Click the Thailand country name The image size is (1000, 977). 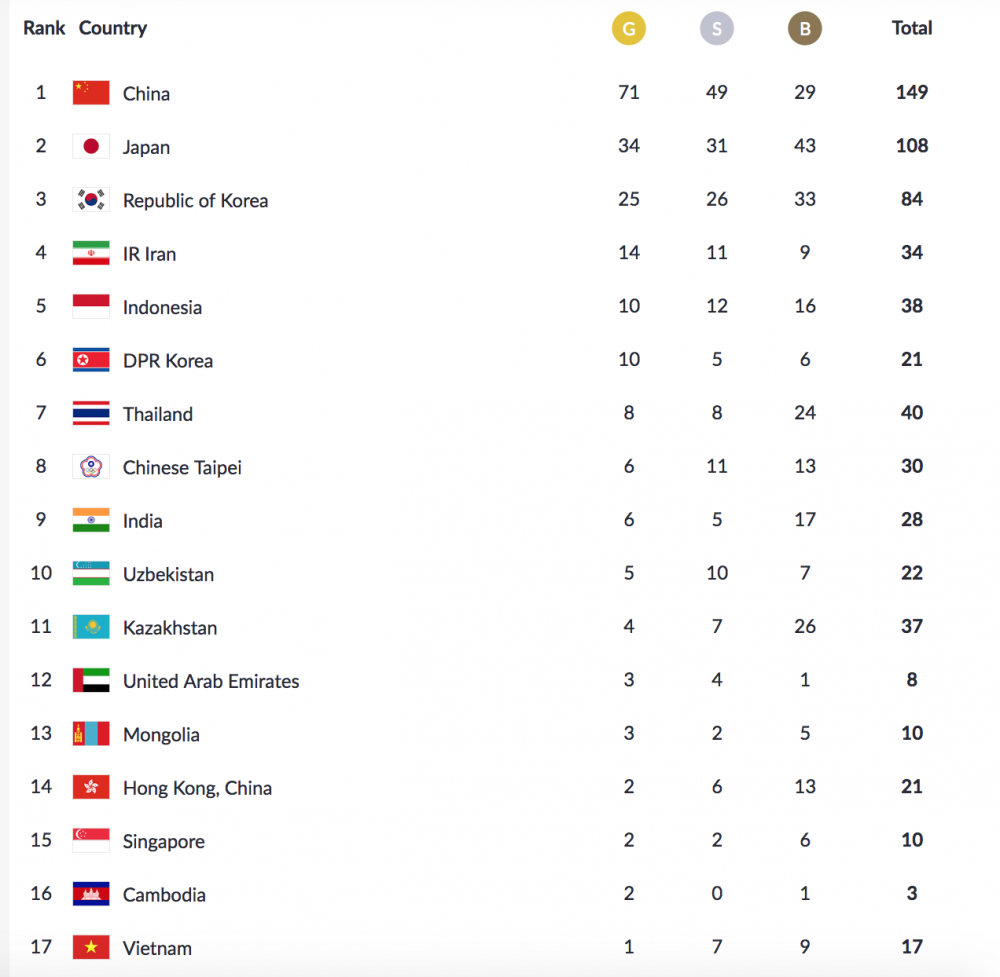click(x=158, y=414)
